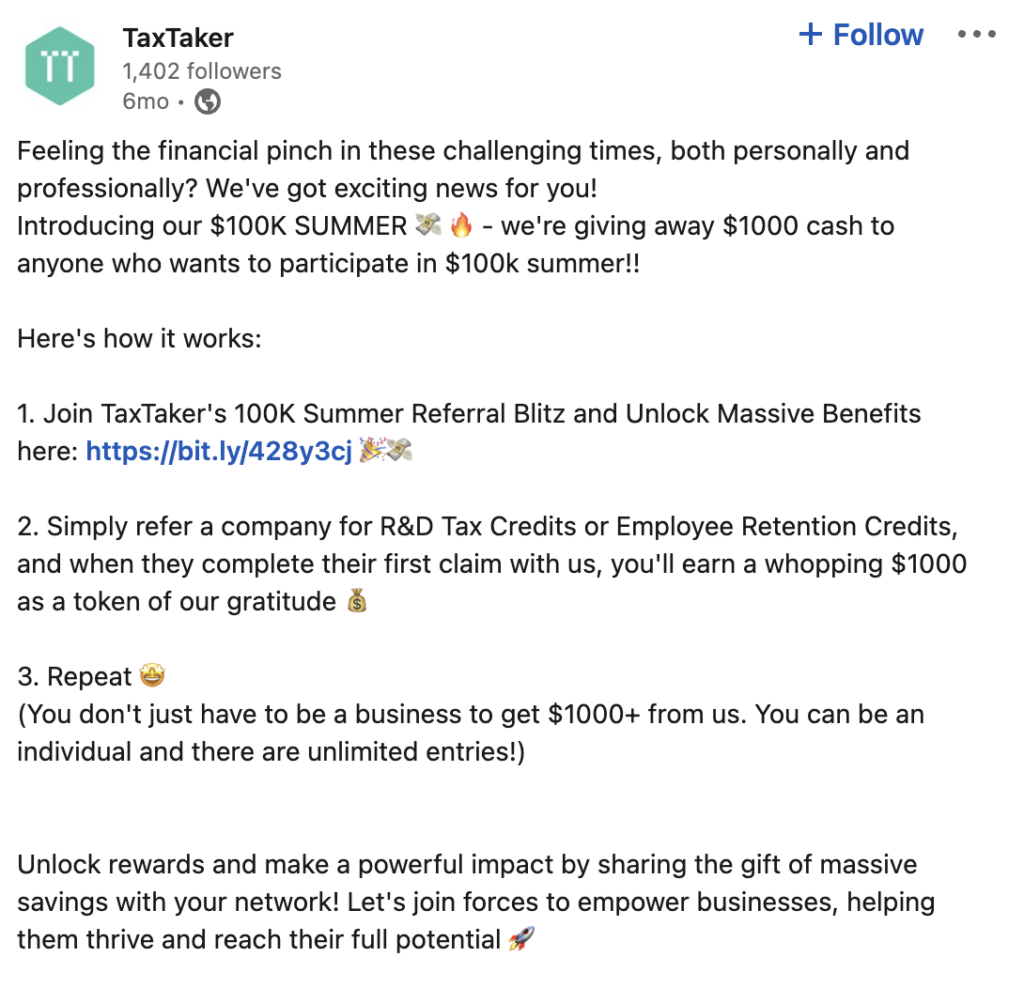Click the "Feeling the financial pinch" opening sentence
This screenshot has width=1024, height=1003.
coord(463,169)
